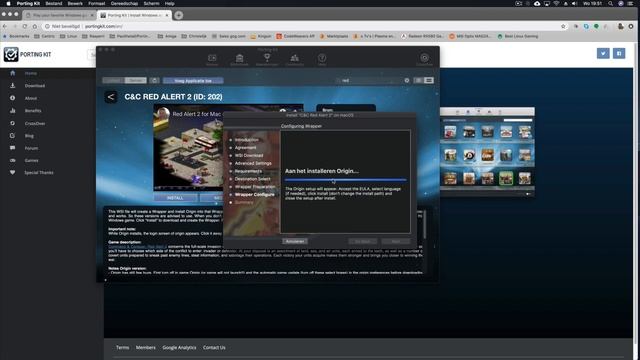Viewport: 640px width, 360px height.
Task: Switch to grid view in Porting Kit
Action: tap(418, 80)
